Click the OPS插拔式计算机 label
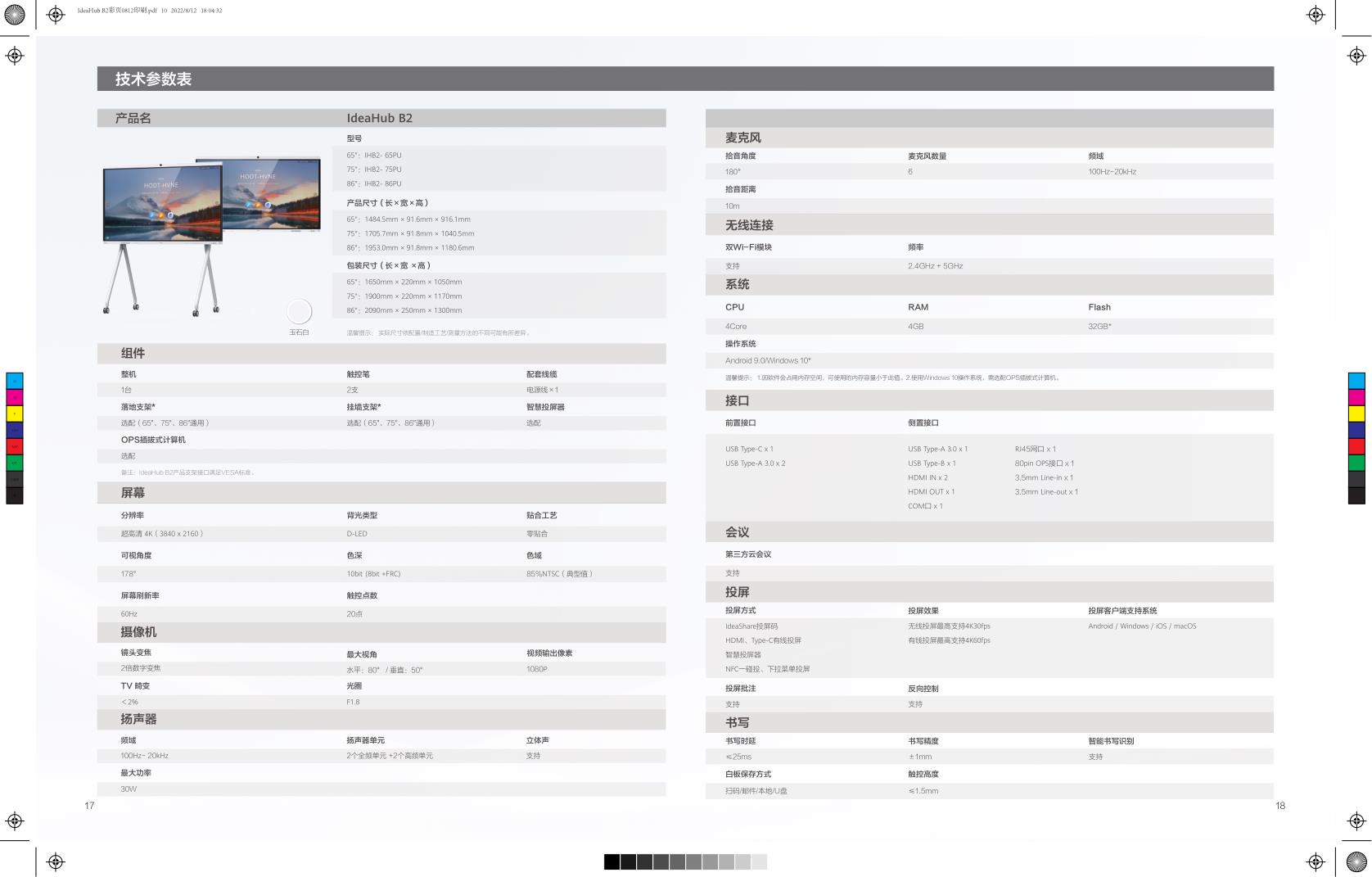The width and height of the screenshot is (1372, 877). pos(153,440)
